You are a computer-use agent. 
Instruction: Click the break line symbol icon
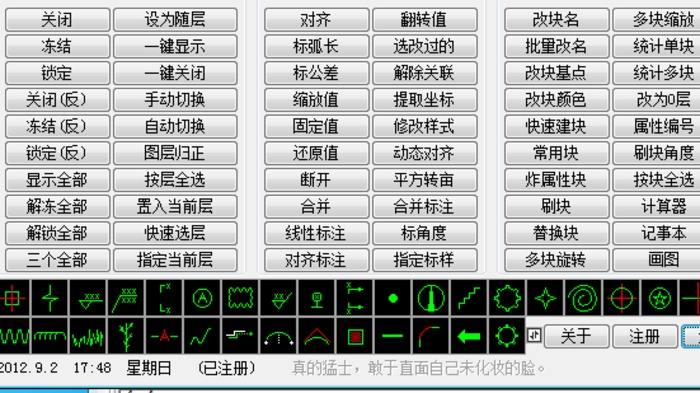coord(50,298)
